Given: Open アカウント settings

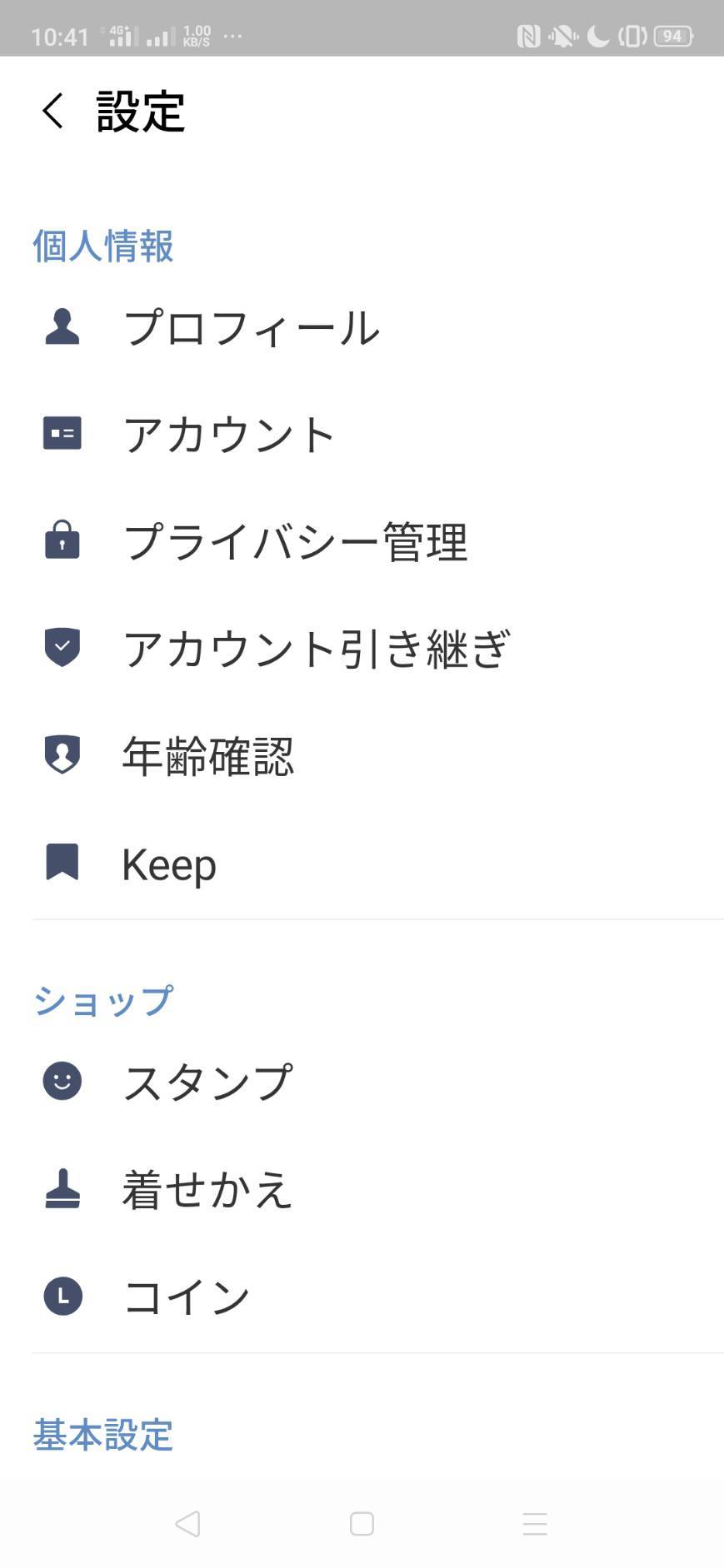Looking at the screenshot, I should pyautogui.click(x=229, y=435).
